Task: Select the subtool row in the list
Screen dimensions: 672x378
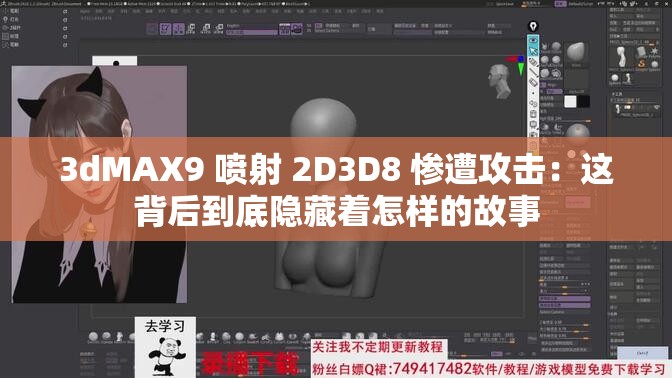Action: pos(636,110)
